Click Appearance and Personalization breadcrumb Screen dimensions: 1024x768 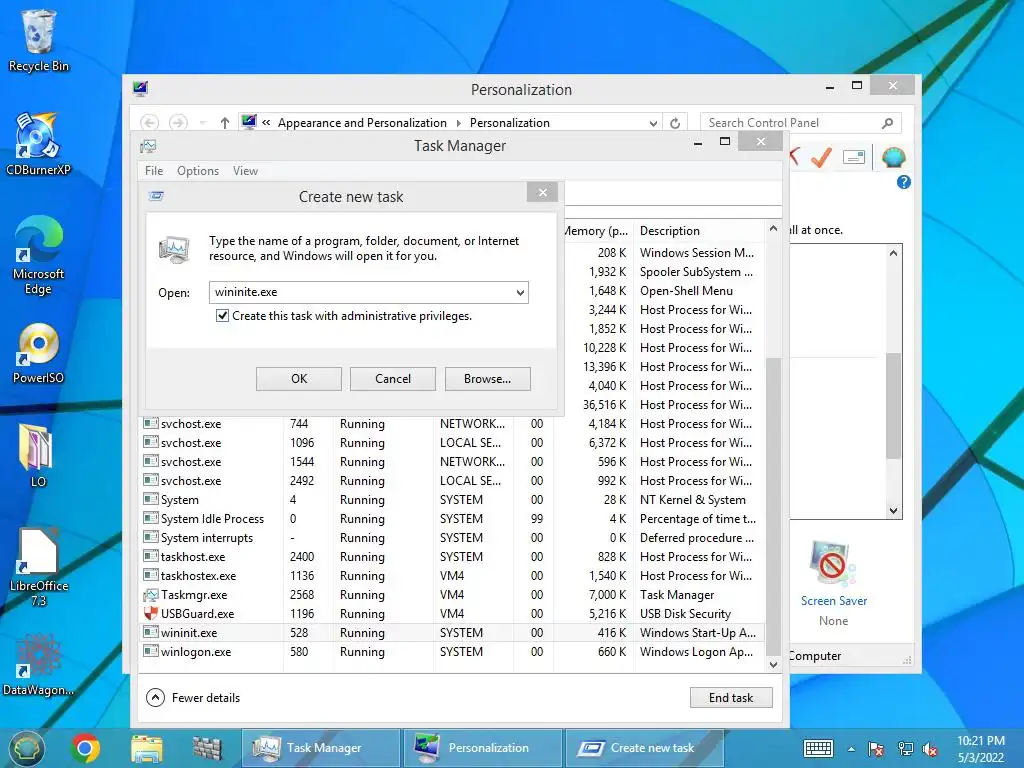[362, 123]
